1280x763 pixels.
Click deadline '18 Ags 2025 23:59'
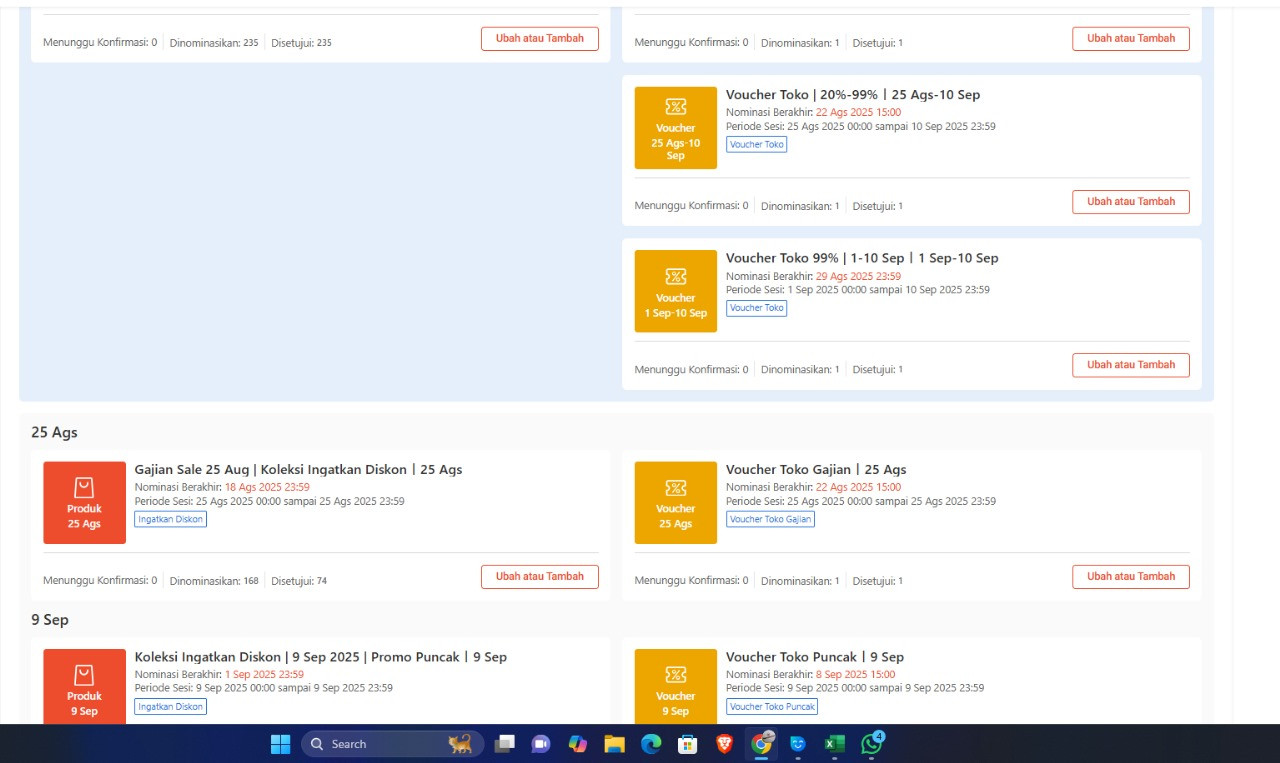pyautogui.click(x=267, y=488)
